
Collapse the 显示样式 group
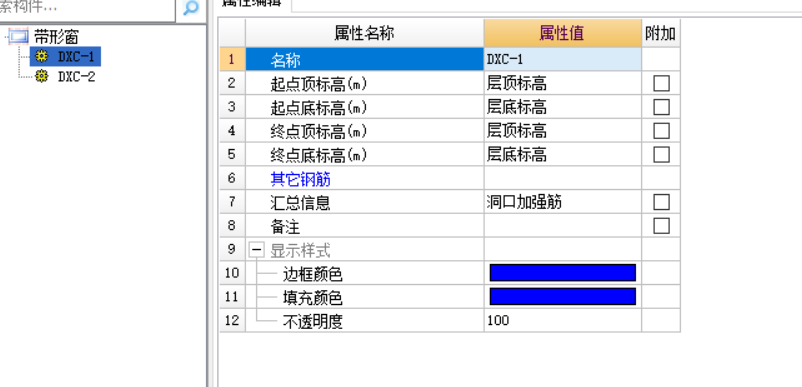click(257, 251)
